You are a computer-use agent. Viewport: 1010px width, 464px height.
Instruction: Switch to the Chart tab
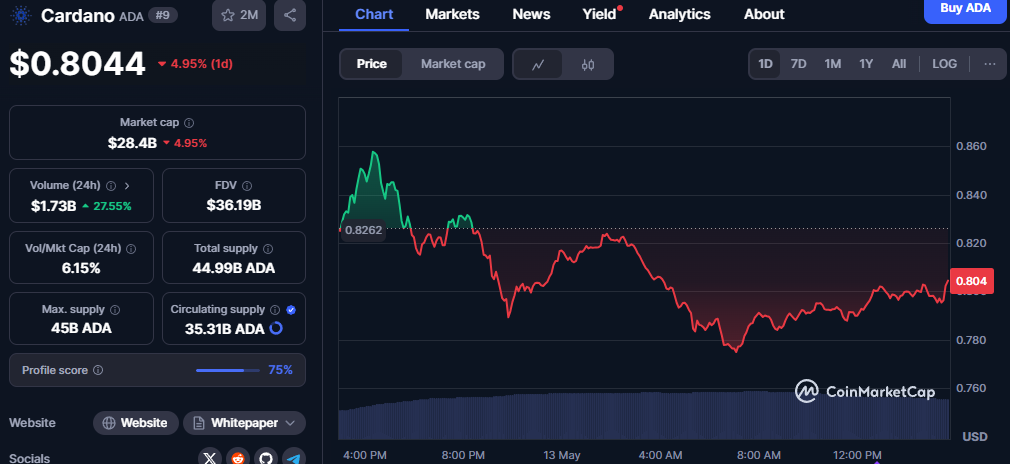(374, 14)
